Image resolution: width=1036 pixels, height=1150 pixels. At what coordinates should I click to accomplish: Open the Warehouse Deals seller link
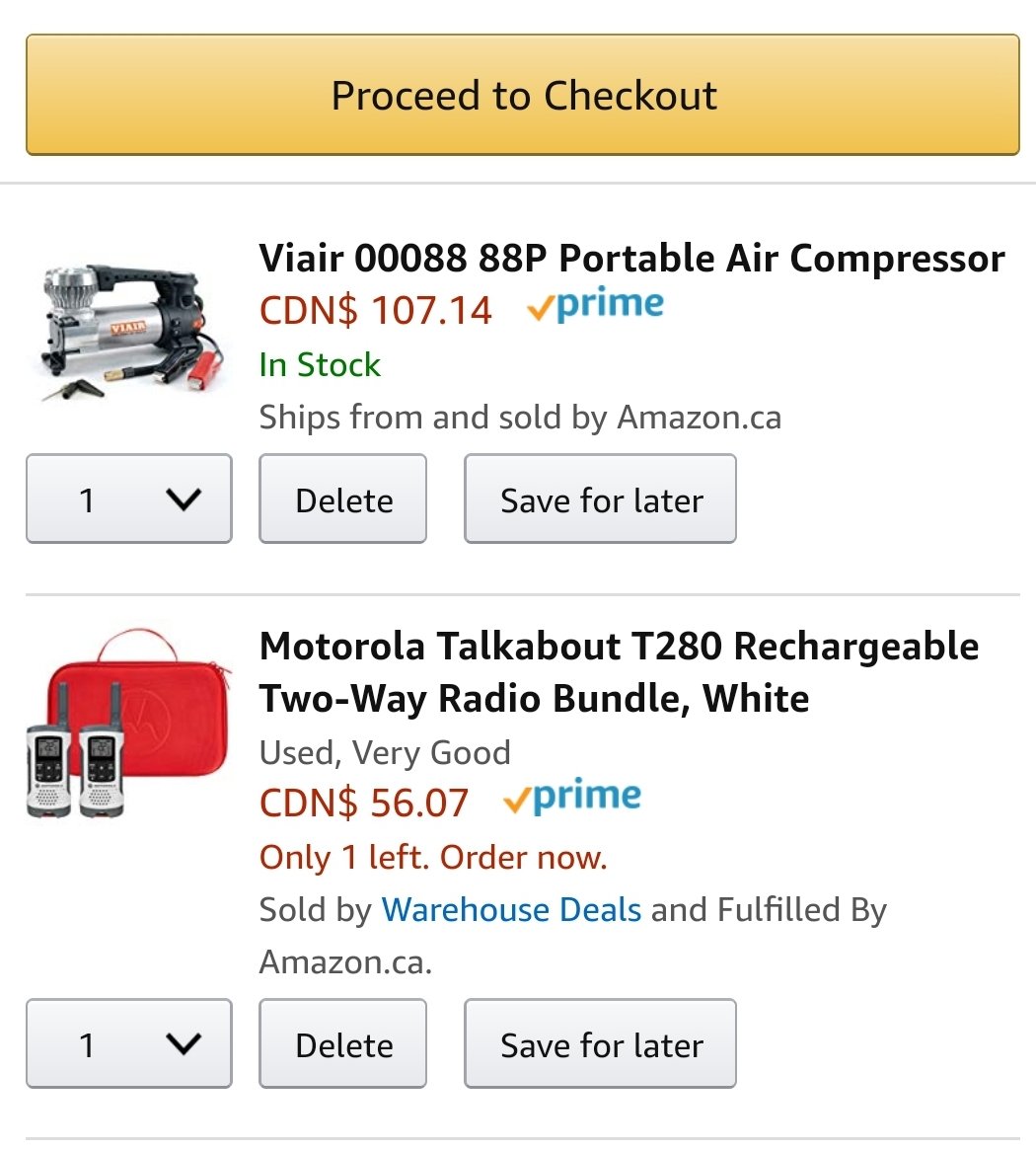[512, 909]
